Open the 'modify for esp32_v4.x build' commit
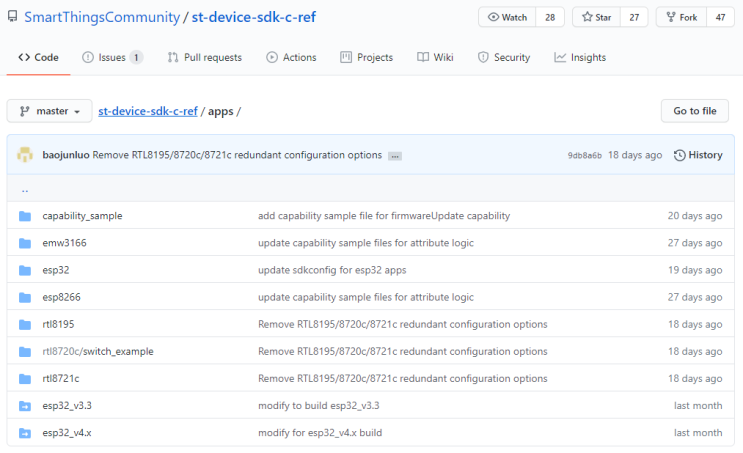 click(x=320, y=433)
